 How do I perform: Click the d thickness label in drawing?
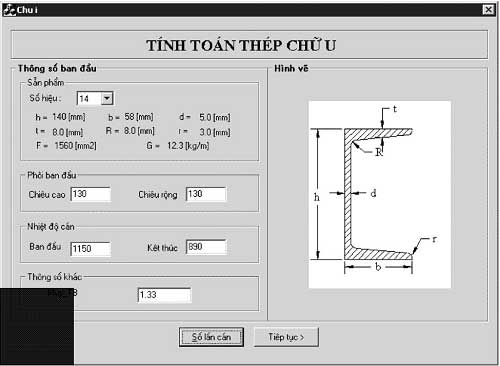(373, 193)
